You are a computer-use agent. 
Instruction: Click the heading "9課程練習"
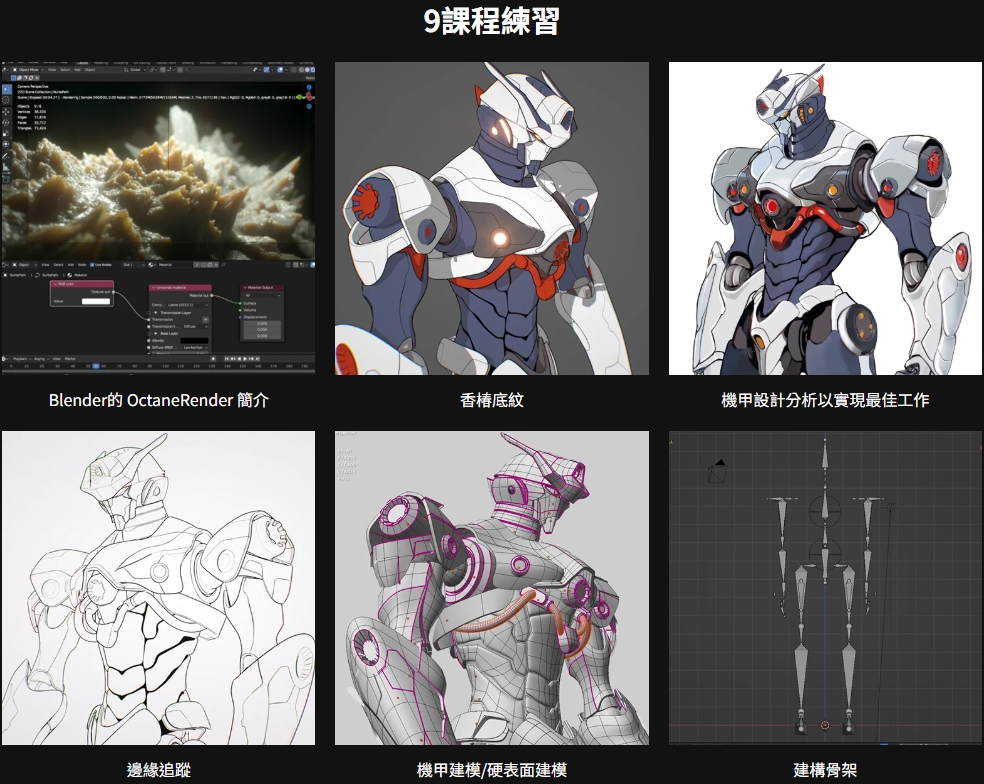[x=491, y=21]
